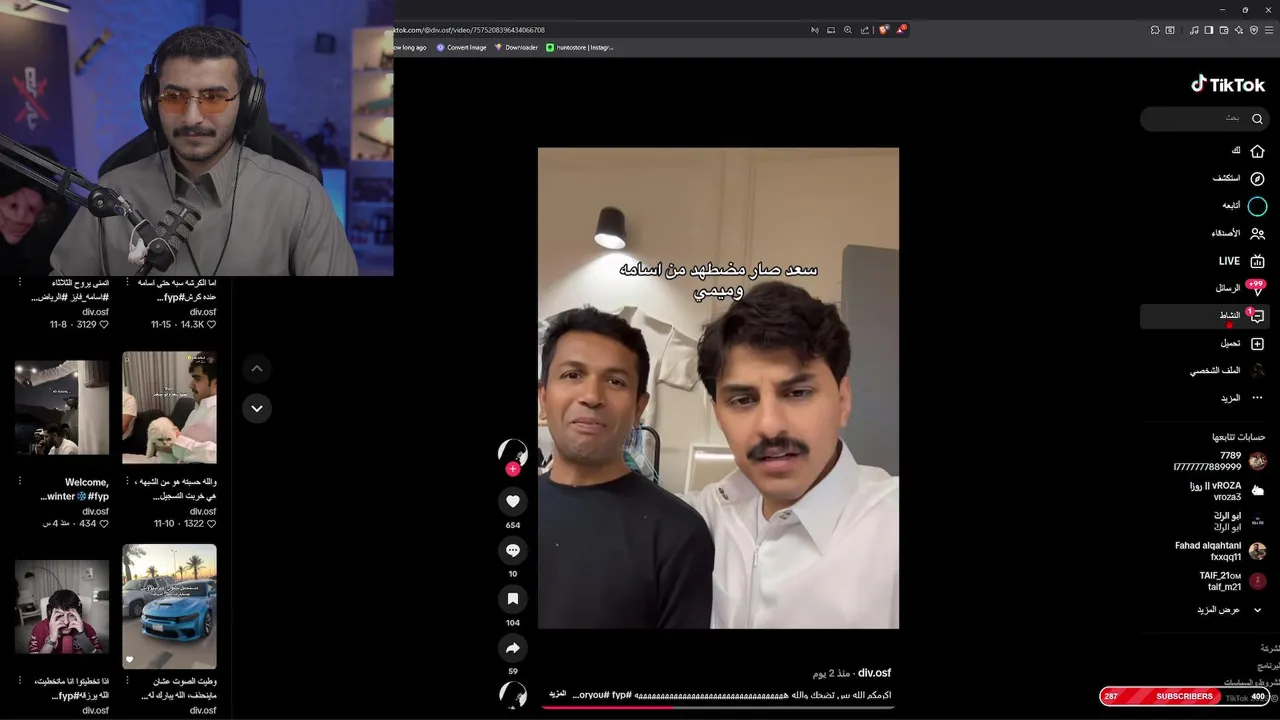Screen dimensions: 1280x720
Task: Open the TikTok home 'لك' feed
Action: click(1248, 151)
